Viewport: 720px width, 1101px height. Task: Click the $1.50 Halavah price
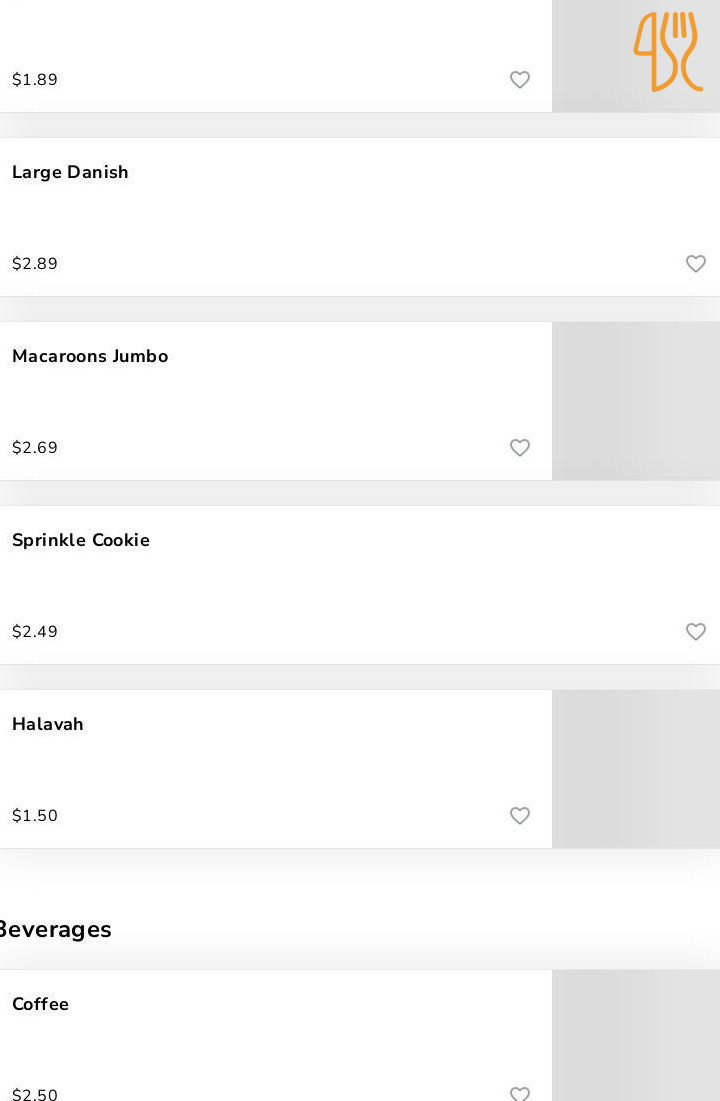pyautogui.click(x=35, y=816)
